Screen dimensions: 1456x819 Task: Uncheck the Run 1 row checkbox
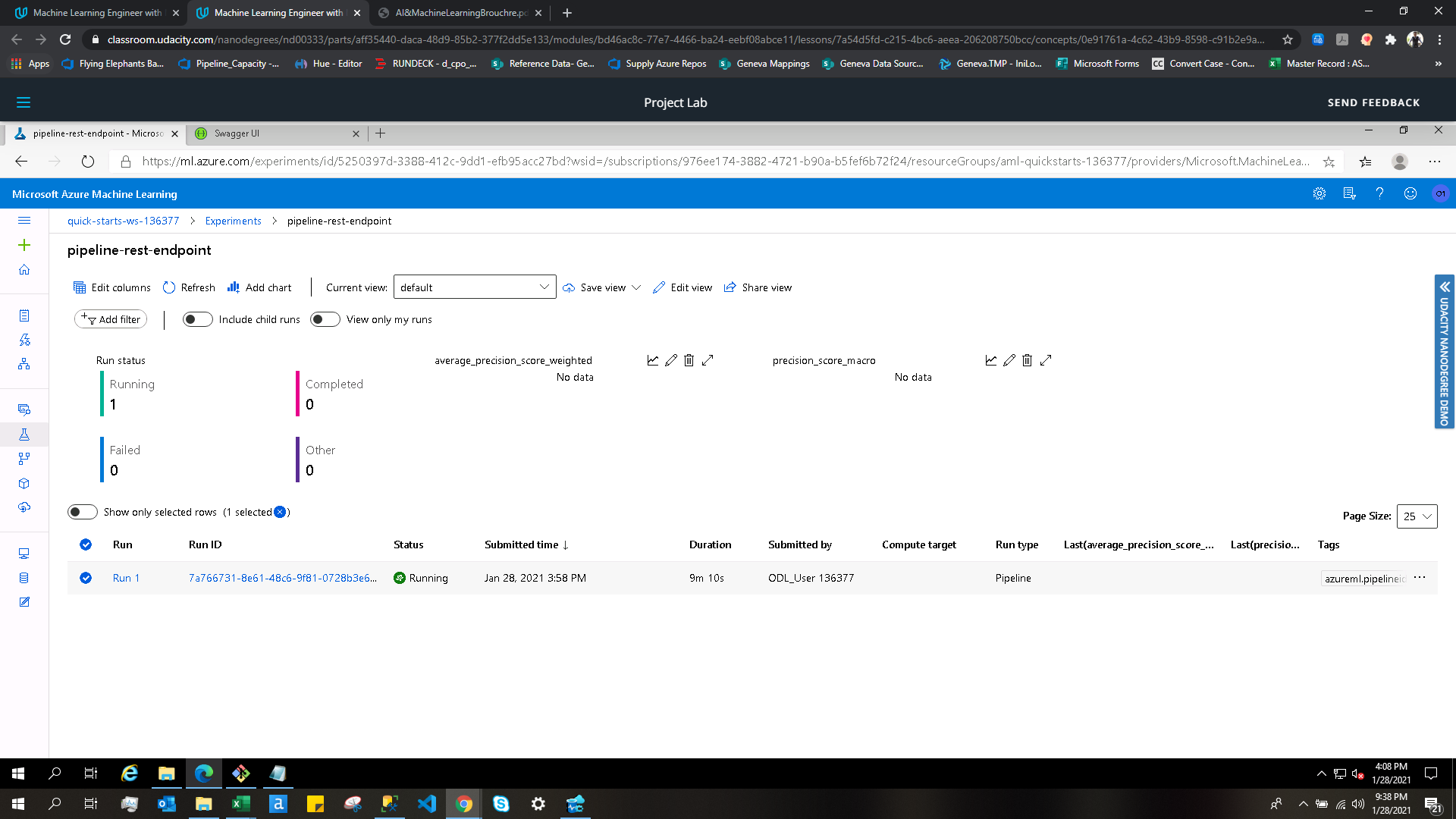pos(86,578)
